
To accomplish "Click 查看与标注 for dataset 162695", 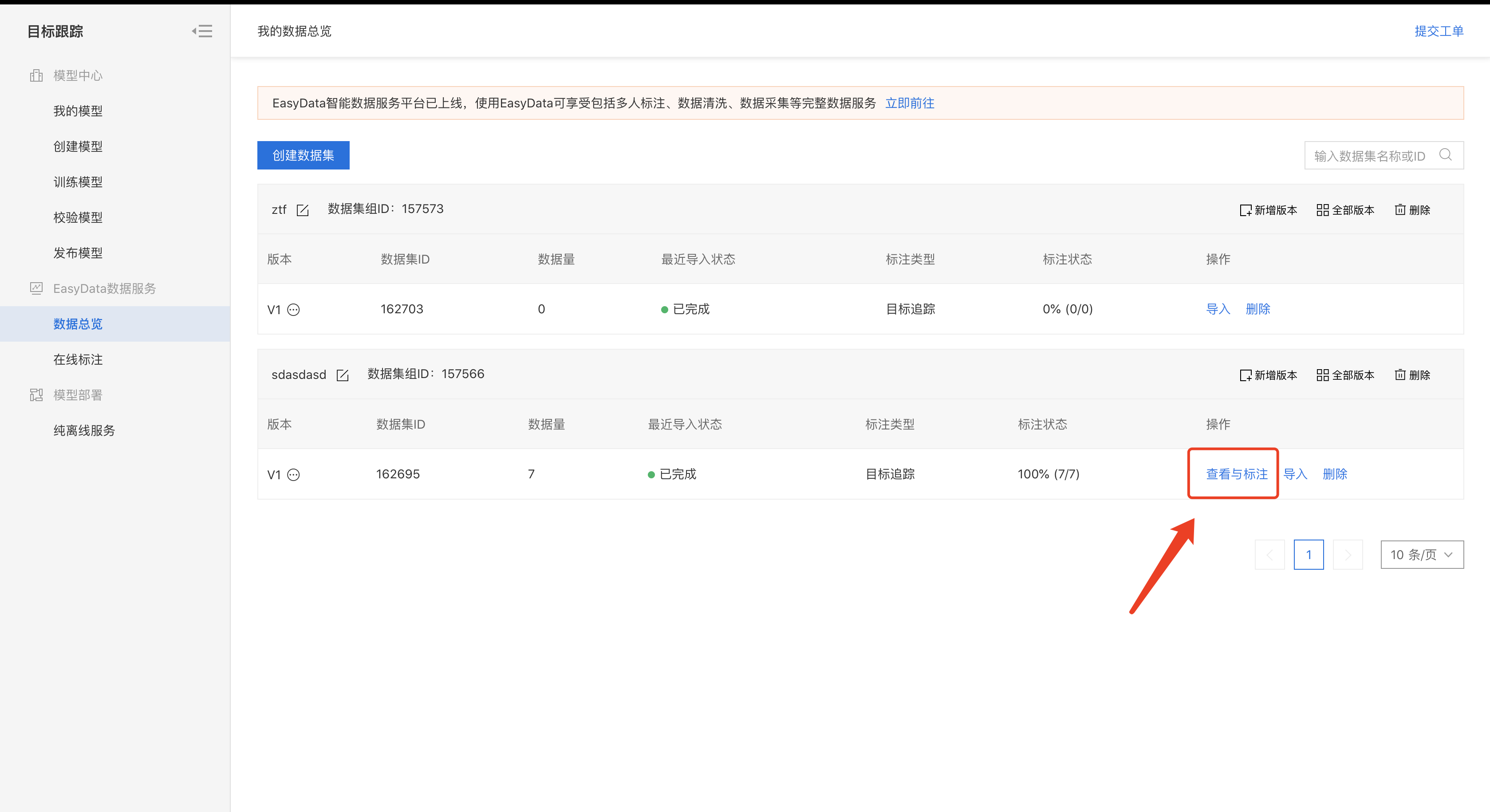I will 1237,474.
